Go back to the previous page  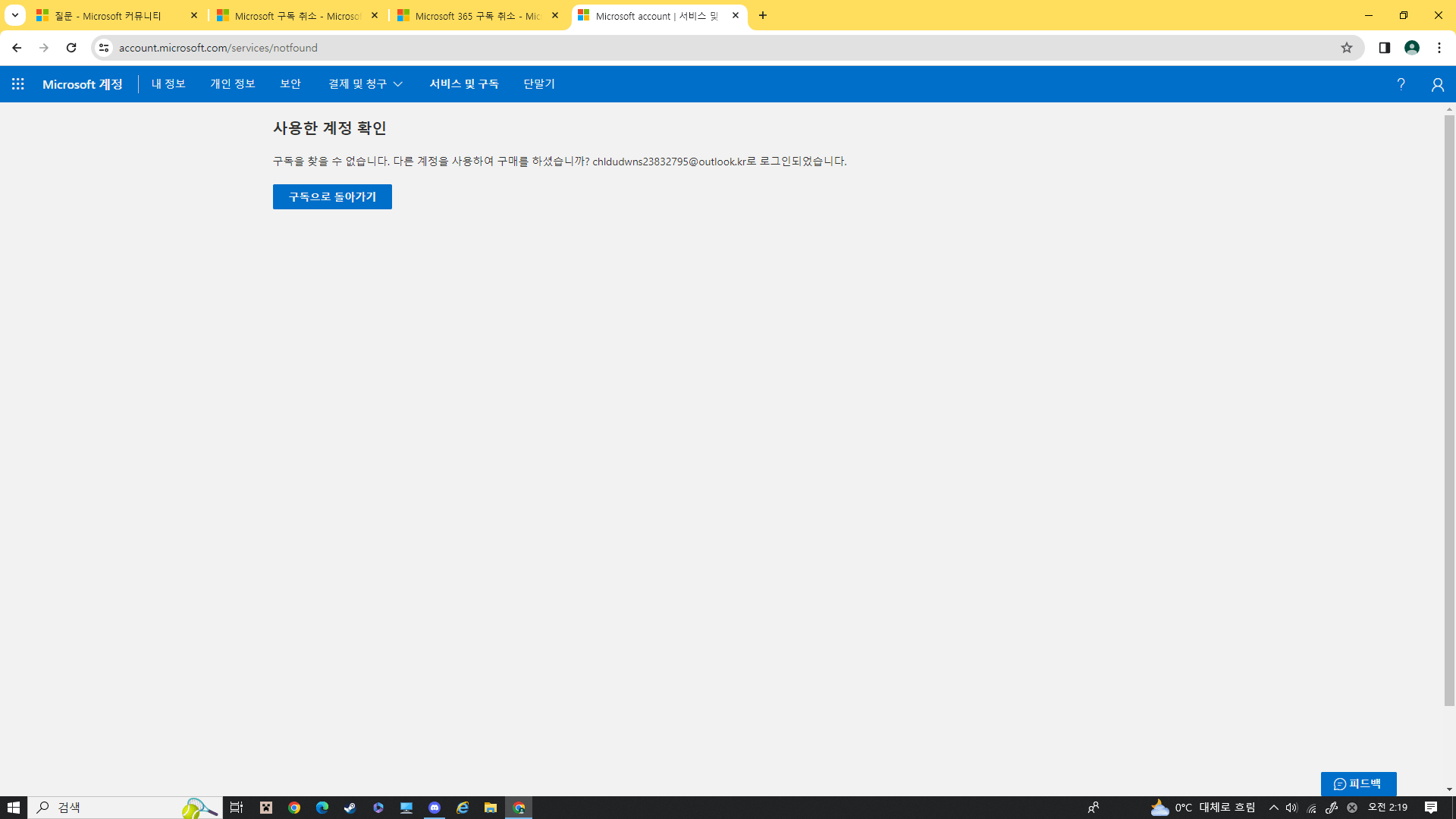click(x=17, y=48)
